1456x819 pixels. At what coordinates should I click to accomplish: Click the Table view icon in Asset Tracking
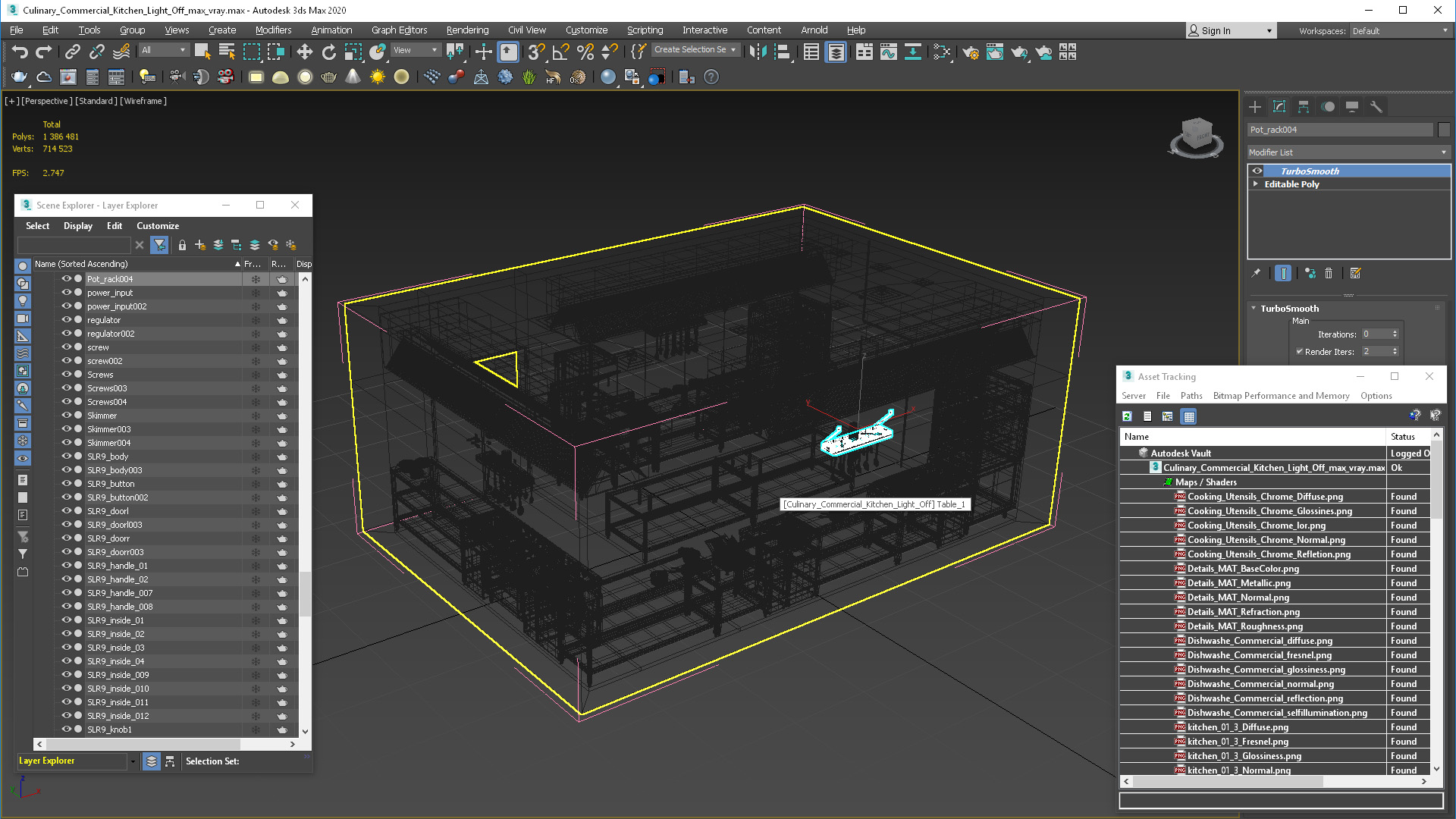point(1189,416)
